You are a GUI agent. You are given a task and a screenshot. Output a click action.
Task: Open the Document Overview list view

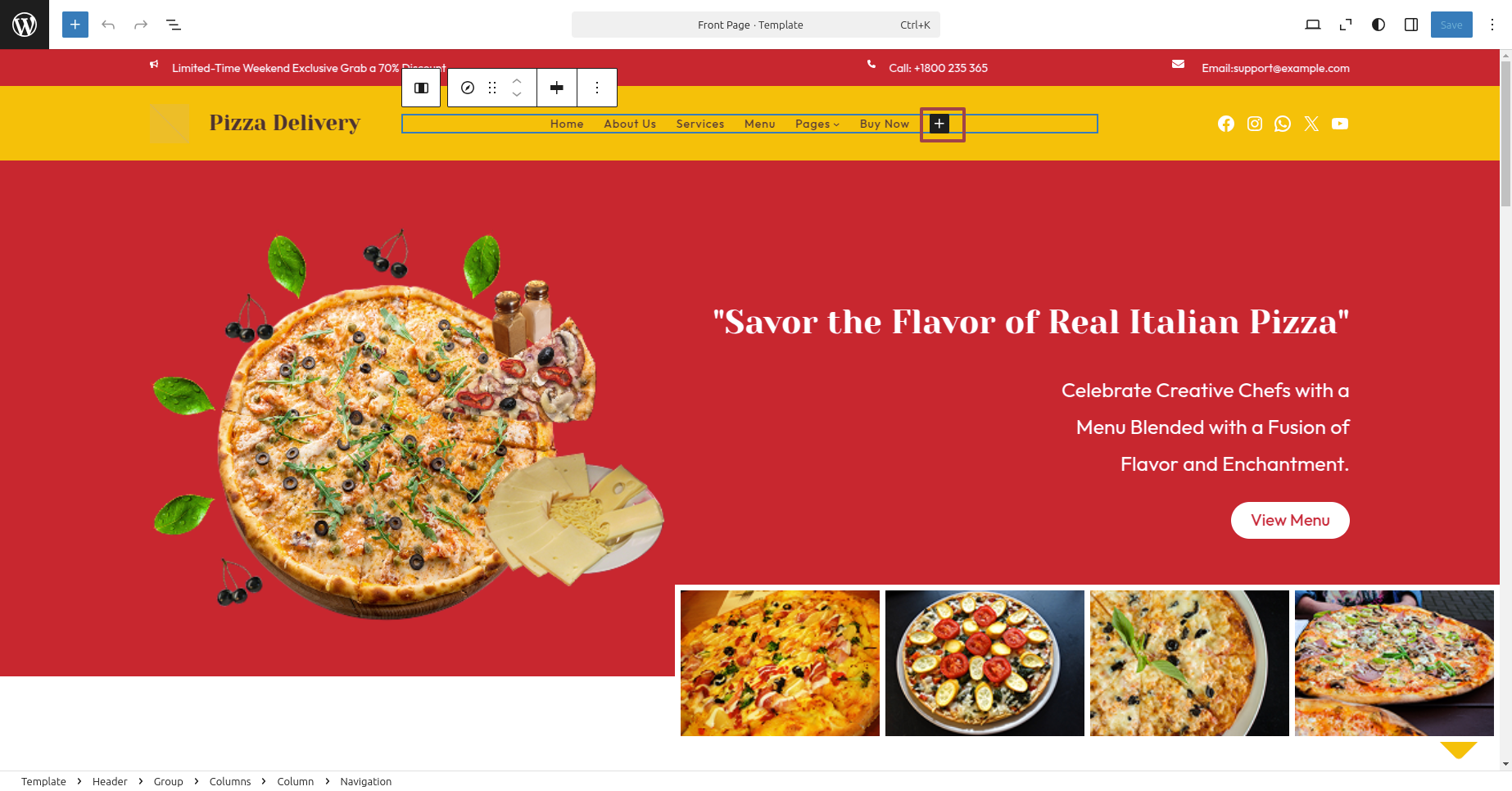pos(174,25)
